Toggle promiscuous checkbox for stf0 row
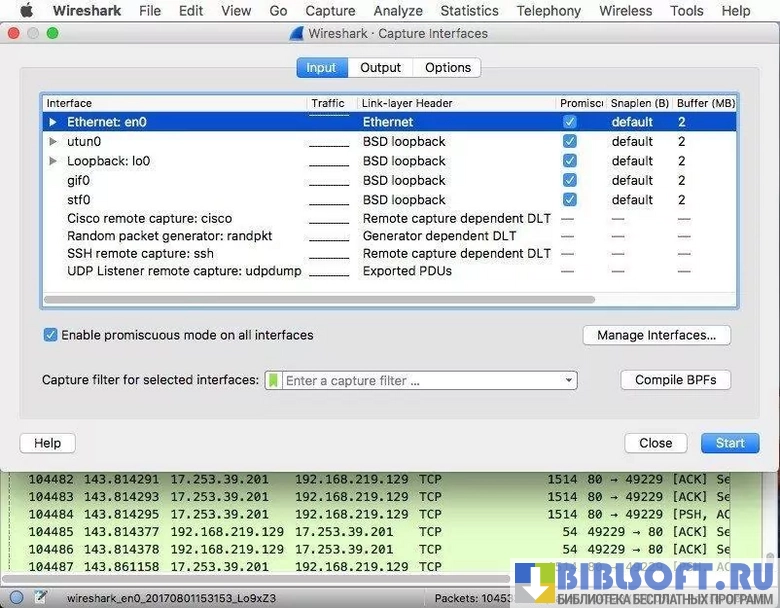Viewport: 780px width, 608px height. 569,200
